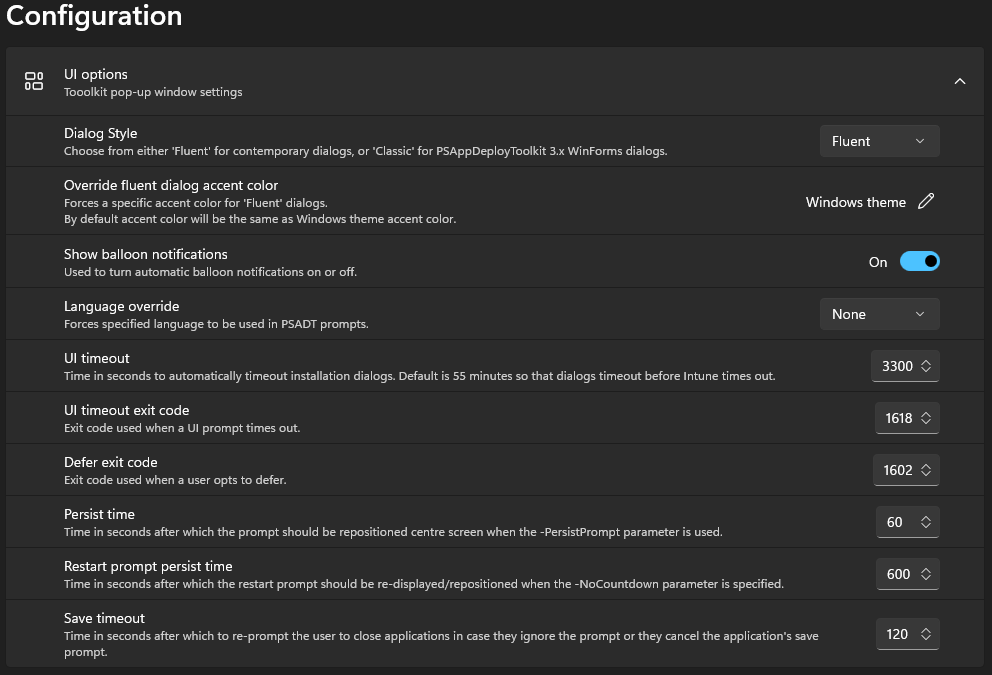Decrement the Persist time value

(x=928, y=526)
